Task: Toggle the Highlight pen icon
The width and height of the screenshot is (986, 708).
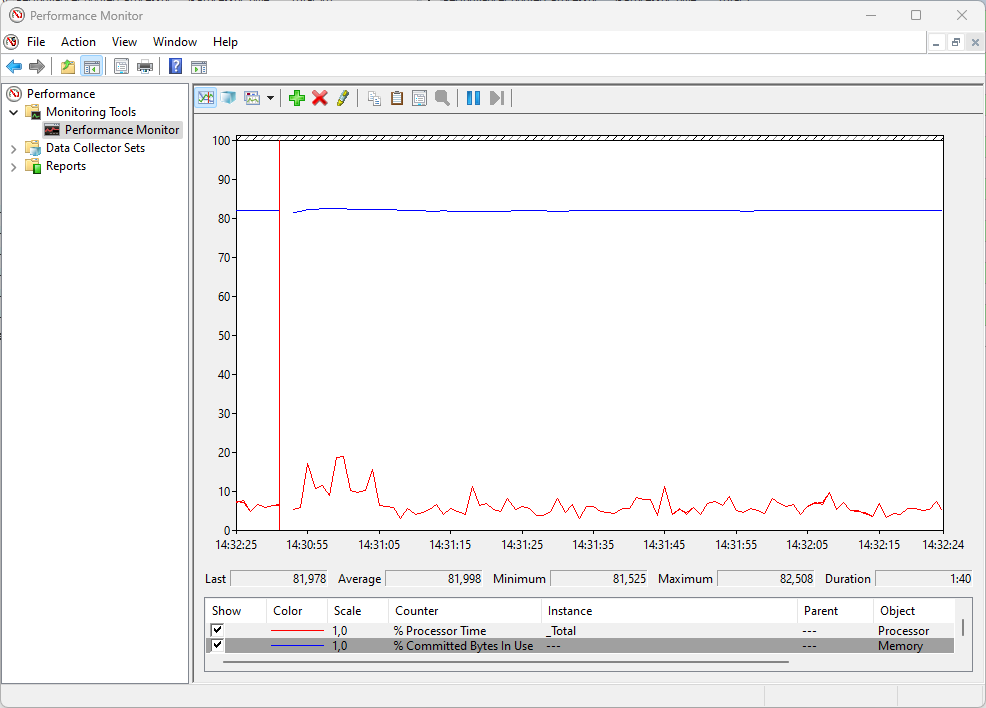Action: [x=343, y=98]
